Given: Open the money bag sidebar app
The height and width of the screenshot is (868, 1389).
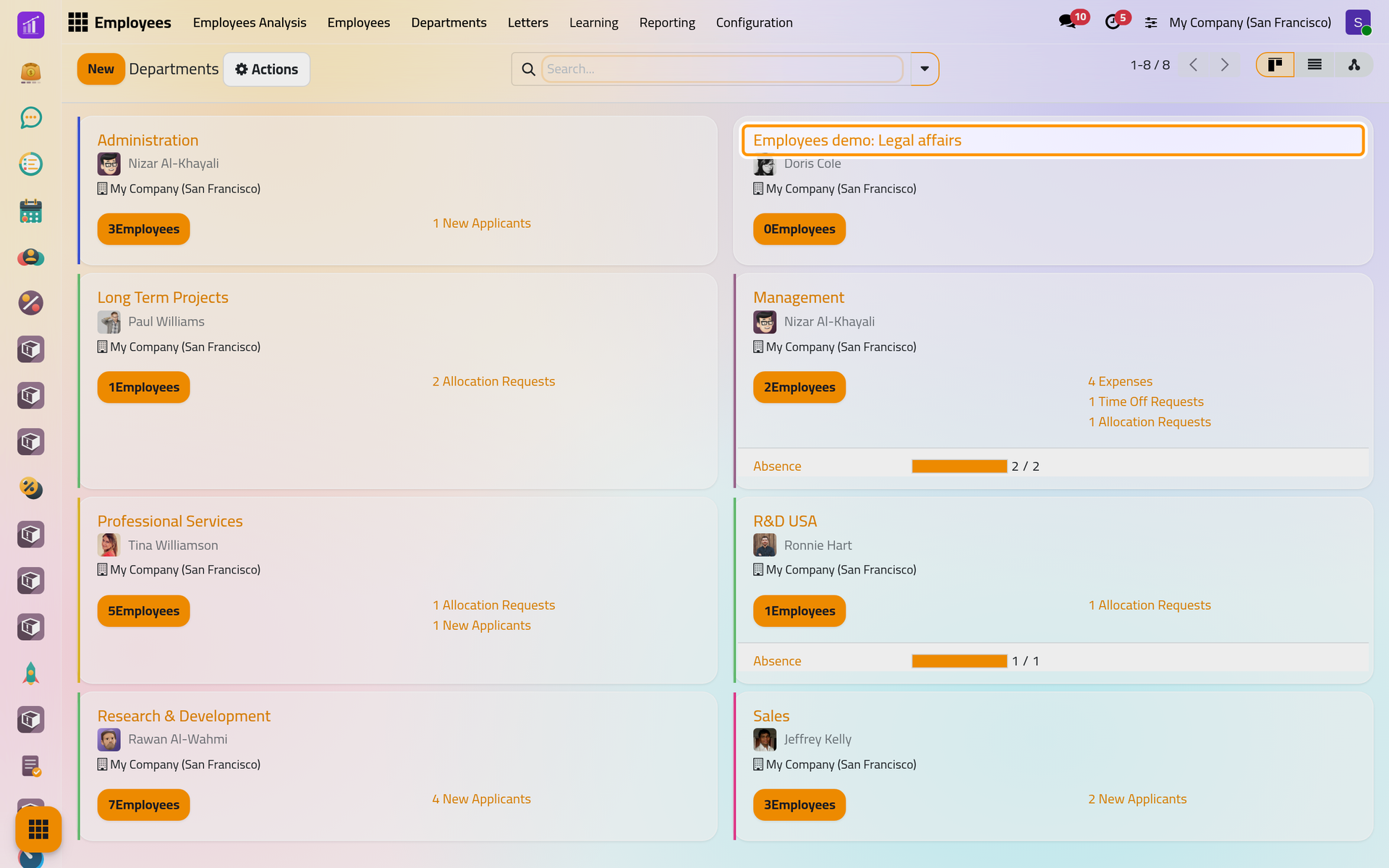Looking at the screenshot, I should 30,72.
